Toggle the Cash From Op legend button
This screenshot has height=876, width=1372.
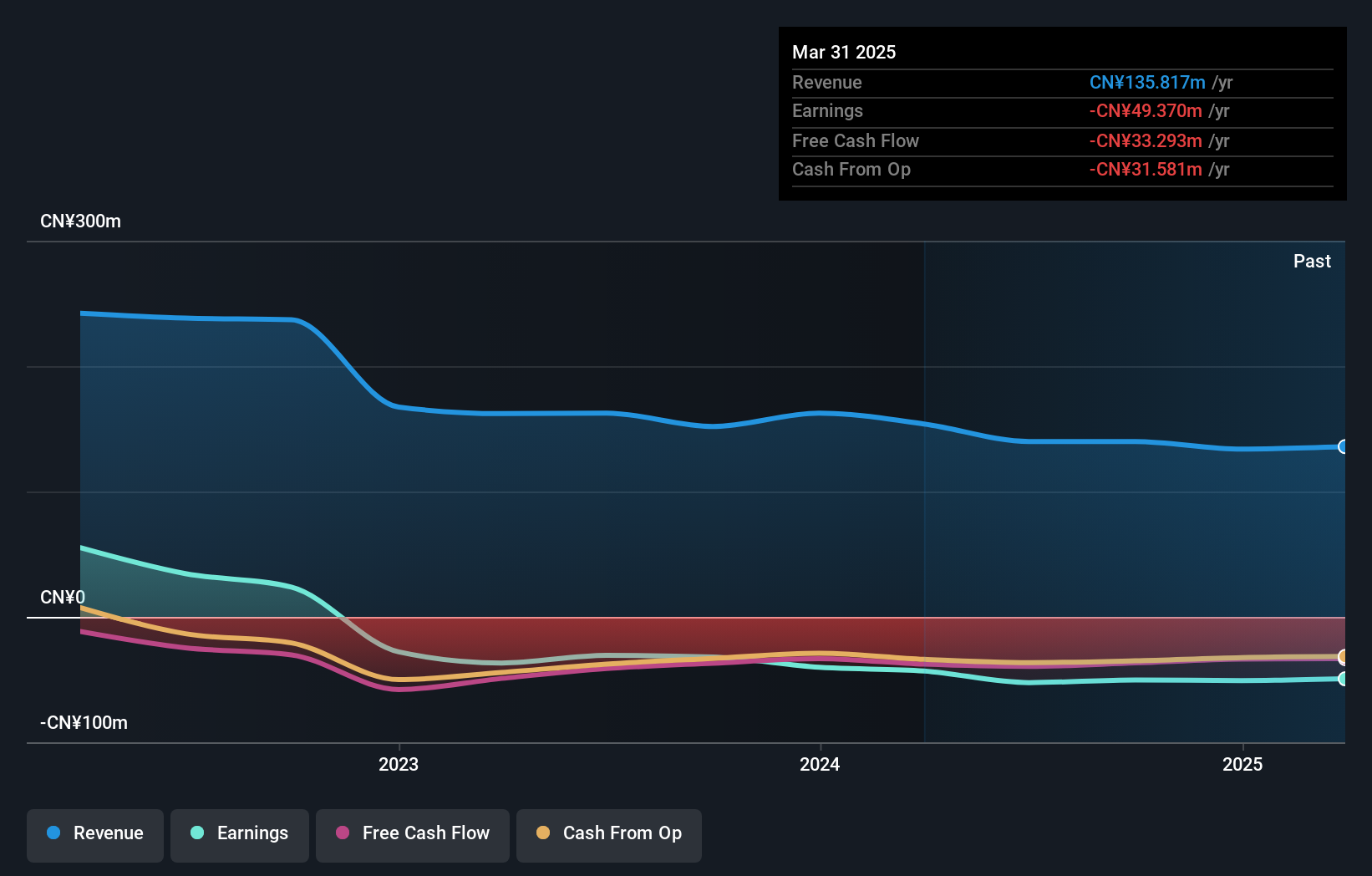(609, 835)
